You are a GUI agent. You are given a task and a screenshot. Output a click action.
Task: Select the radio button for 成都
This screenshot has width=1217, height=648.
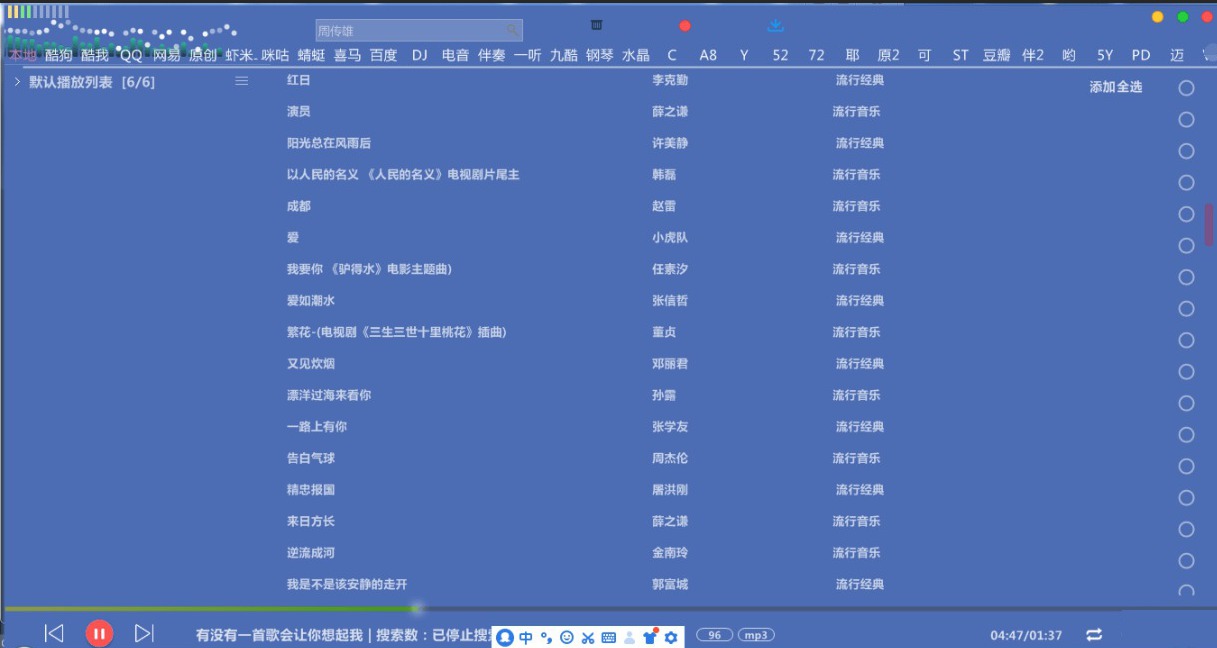(1186, 214)
